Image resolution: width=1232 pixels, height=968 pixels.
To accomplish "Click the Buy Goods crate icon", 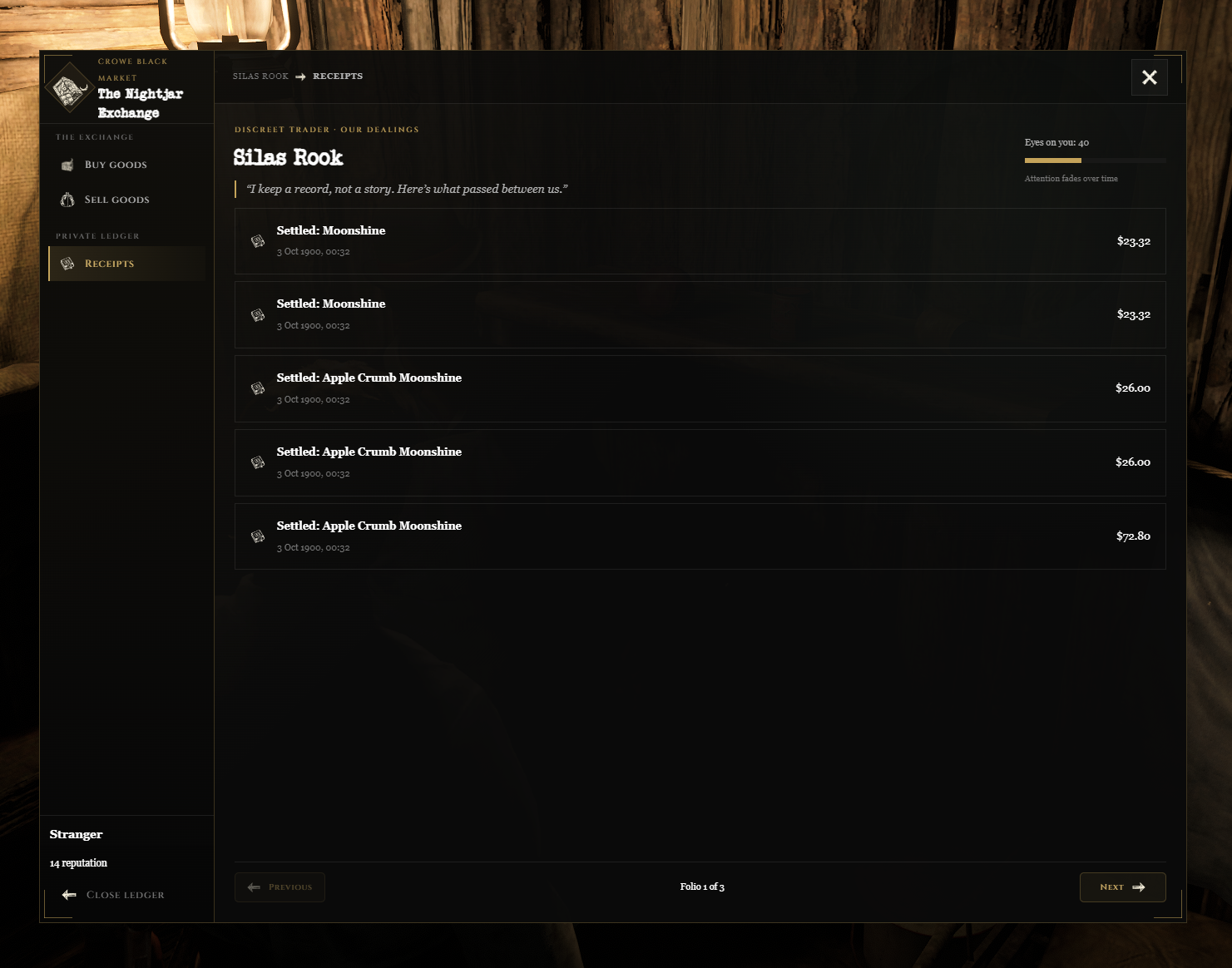I will pos(67,165).
